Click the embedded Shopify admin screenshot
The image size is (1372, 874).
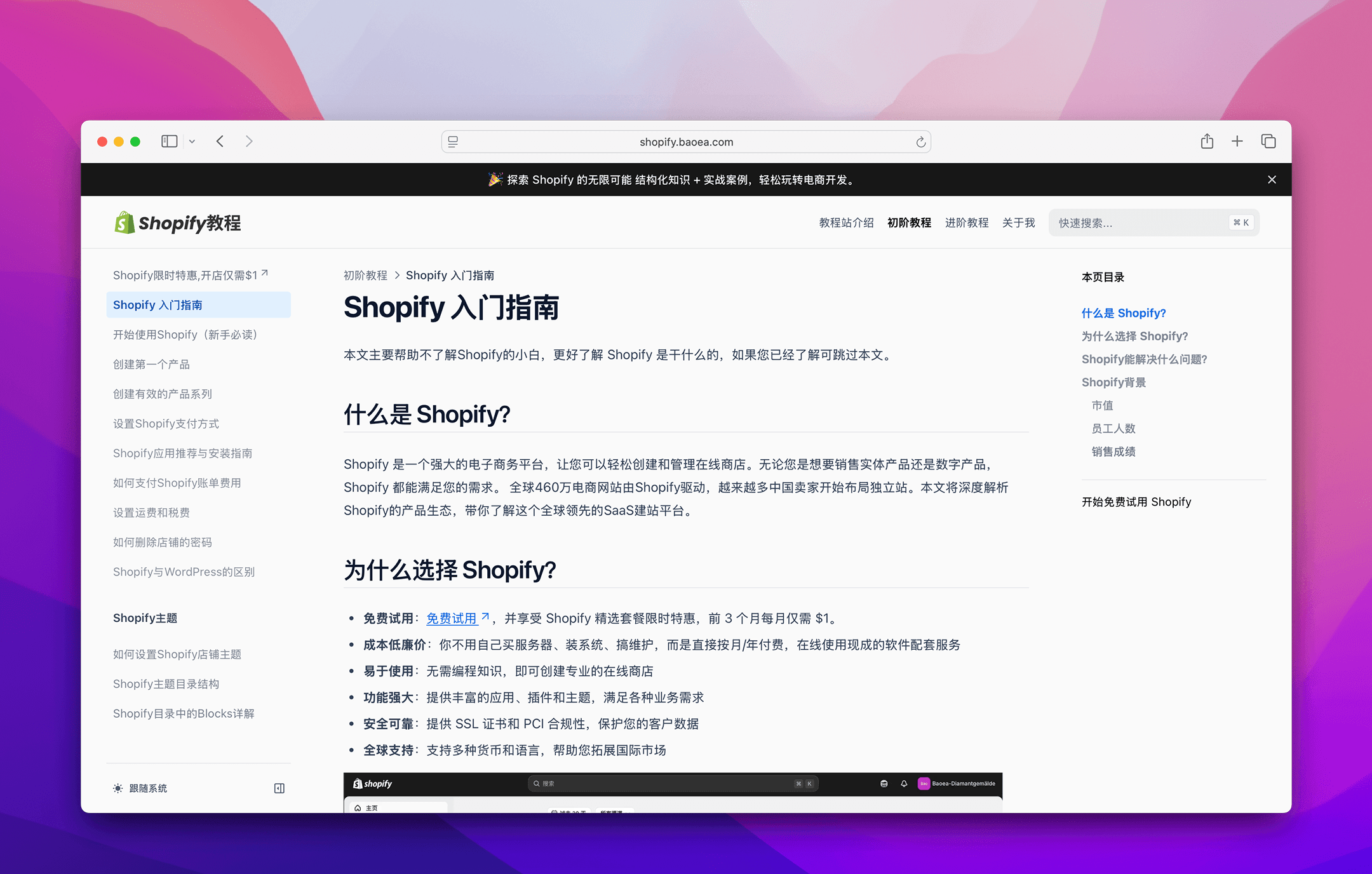673,792
